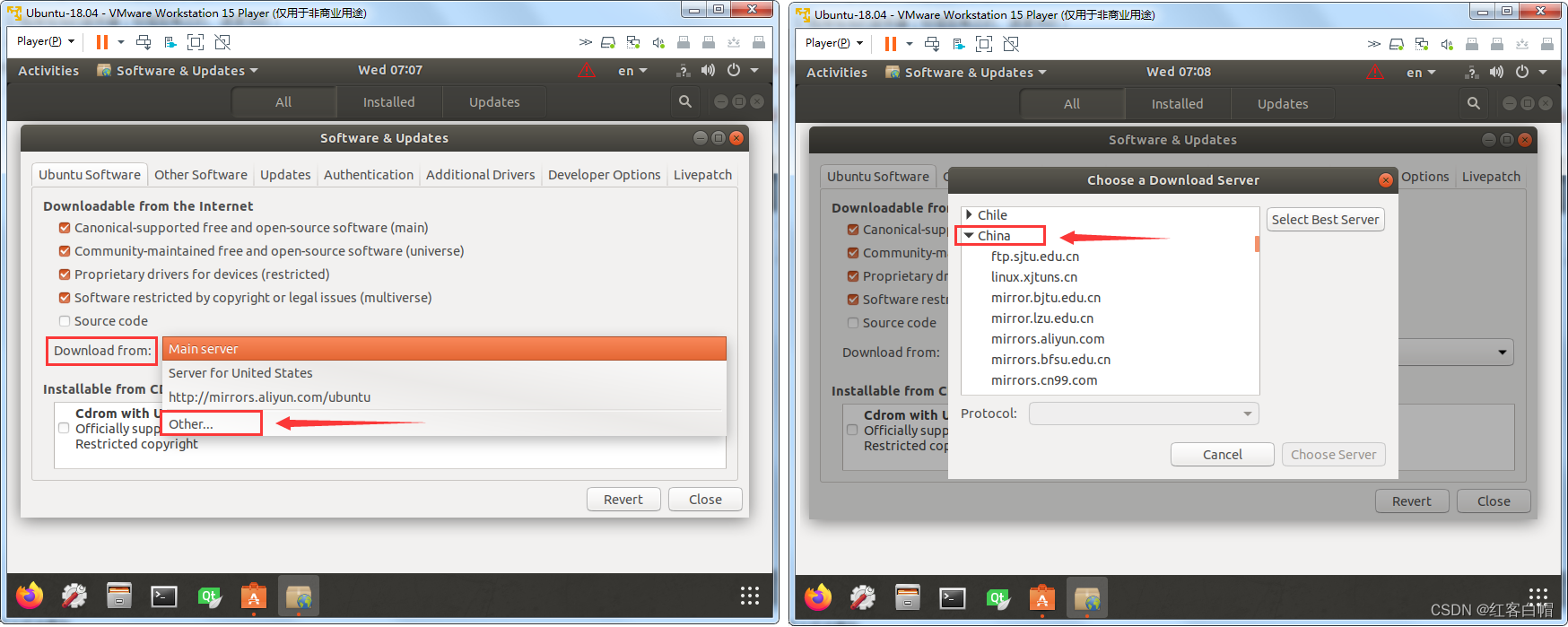Enable Source code checkbox in left window
Viewport: 1568px width, 627px height.
pyautogui.click(x=65, y=321)
